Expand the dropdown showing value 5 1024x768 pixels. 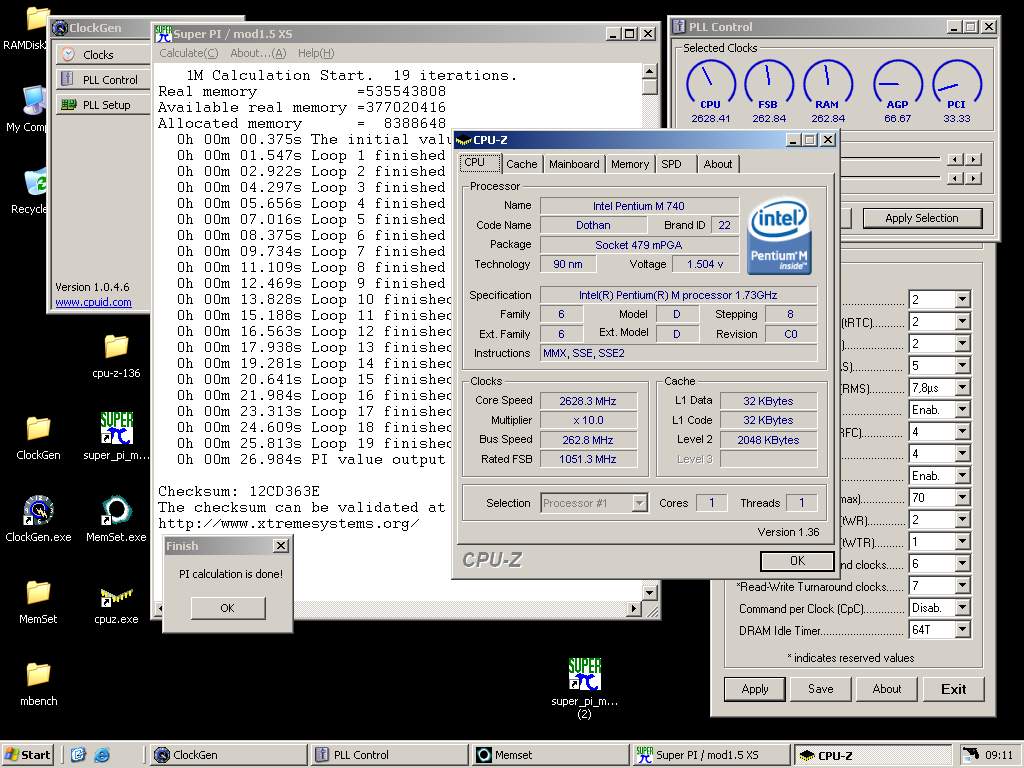pos(962,366)
